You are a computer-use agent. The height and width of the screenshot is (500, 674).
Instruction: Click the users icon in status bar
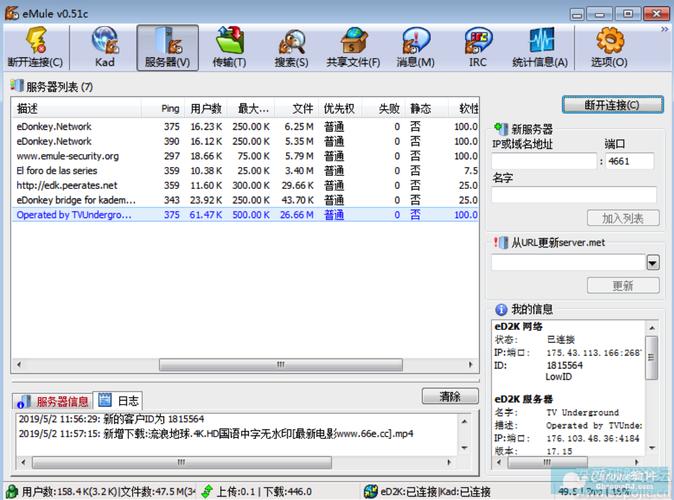(x=12, y=491)
